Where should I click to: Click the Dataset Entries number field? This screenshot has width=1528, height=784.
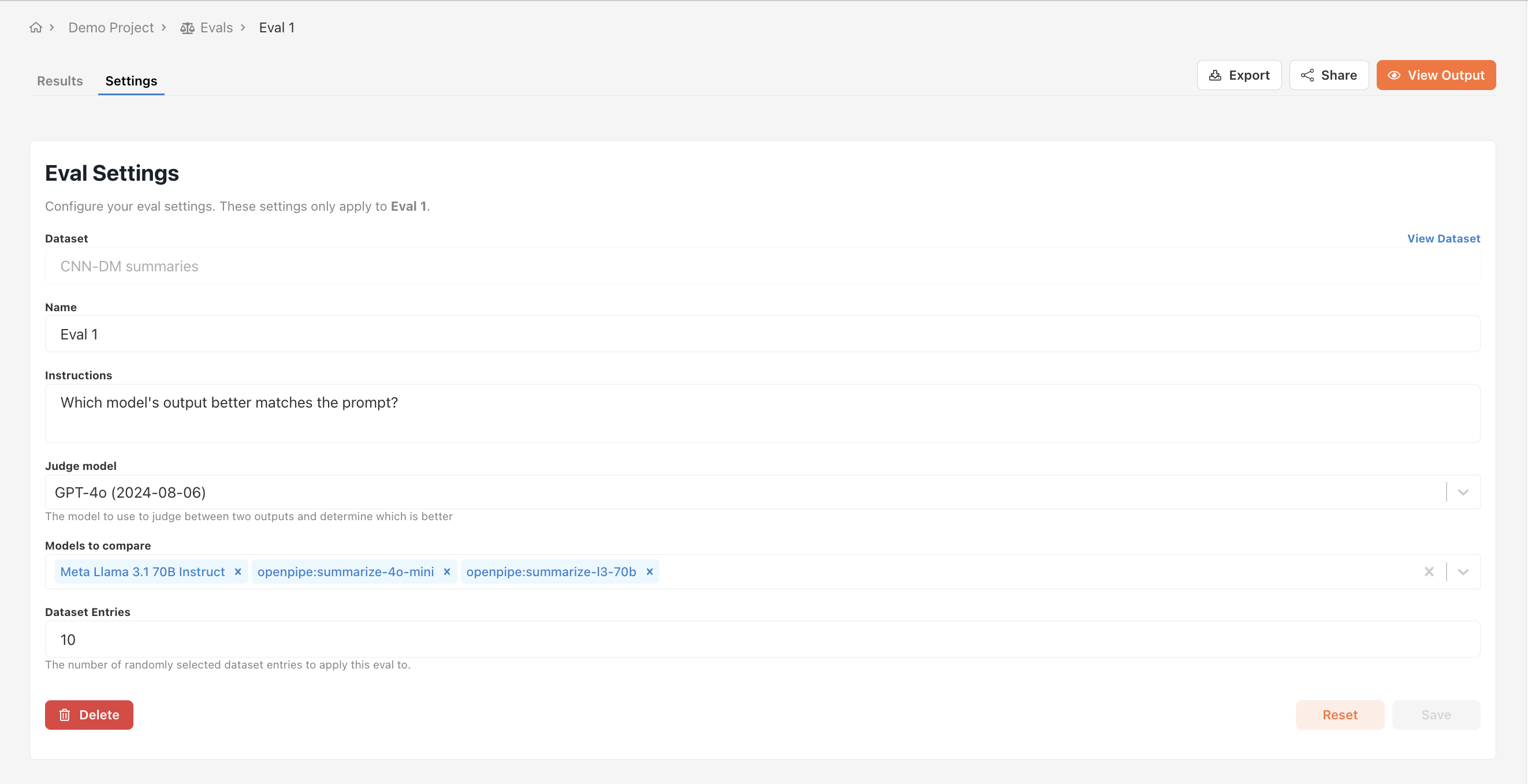(x=762, y=639)
